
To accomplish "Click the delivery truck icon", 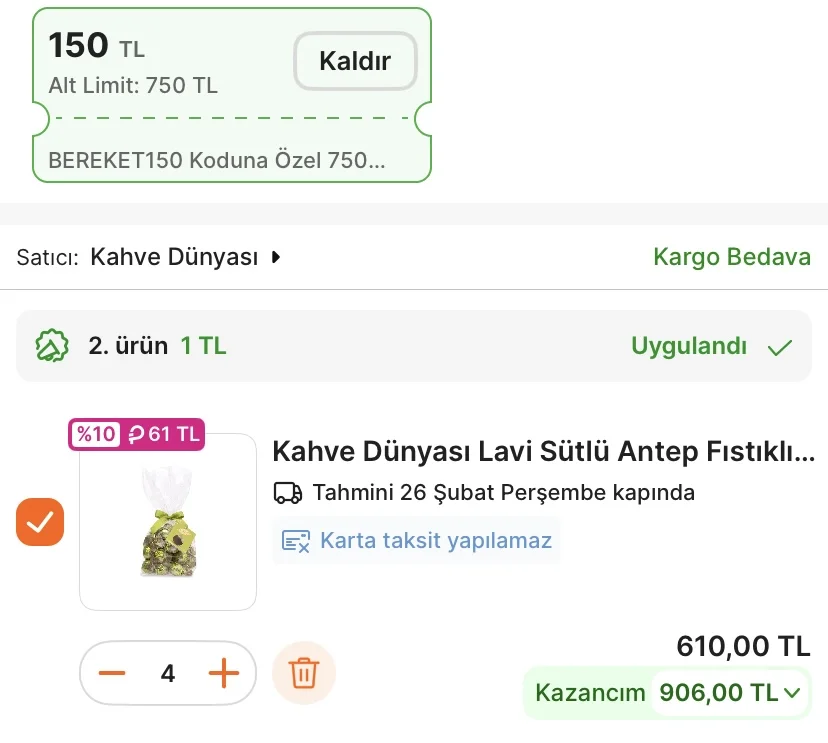I will point(288,493).
